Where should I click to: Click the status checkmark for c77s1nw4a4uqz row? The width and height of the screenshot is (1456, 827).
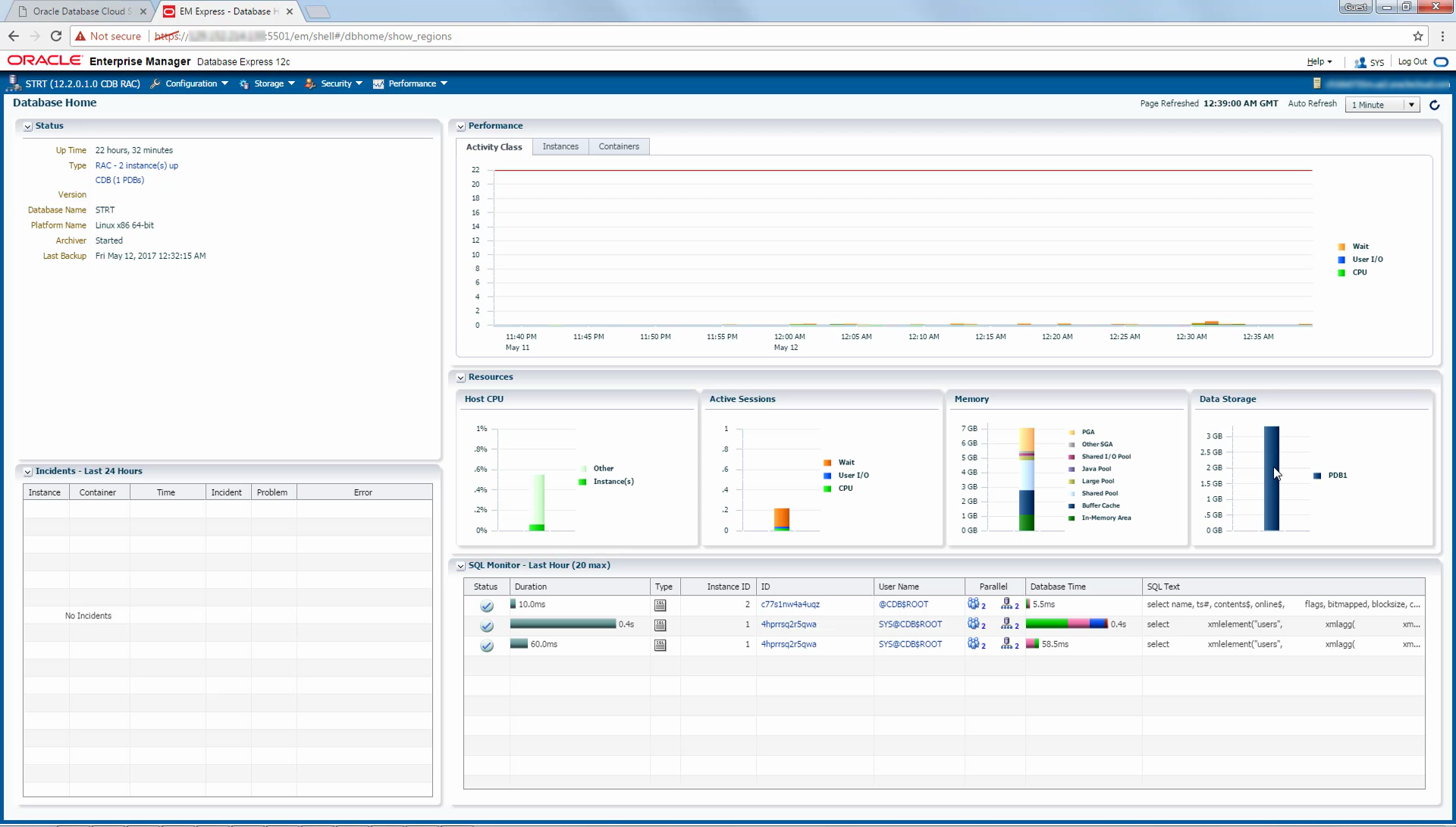point(487,605)
